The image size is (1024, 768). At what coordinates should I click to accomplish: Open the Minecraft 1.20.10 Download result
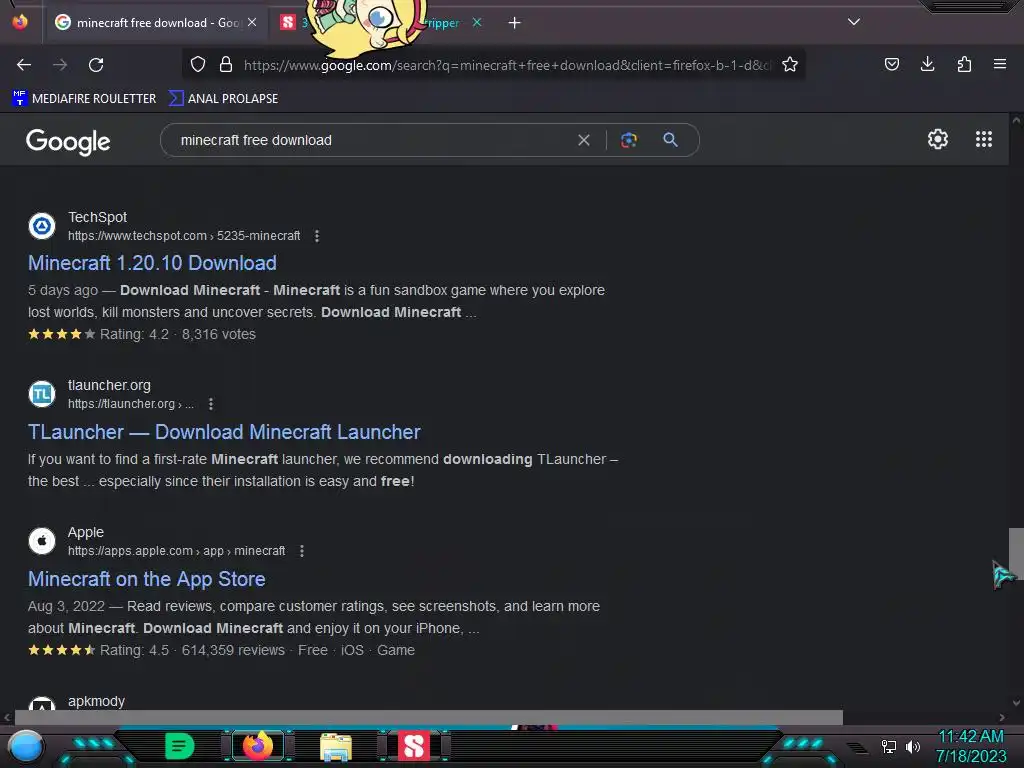152,263
